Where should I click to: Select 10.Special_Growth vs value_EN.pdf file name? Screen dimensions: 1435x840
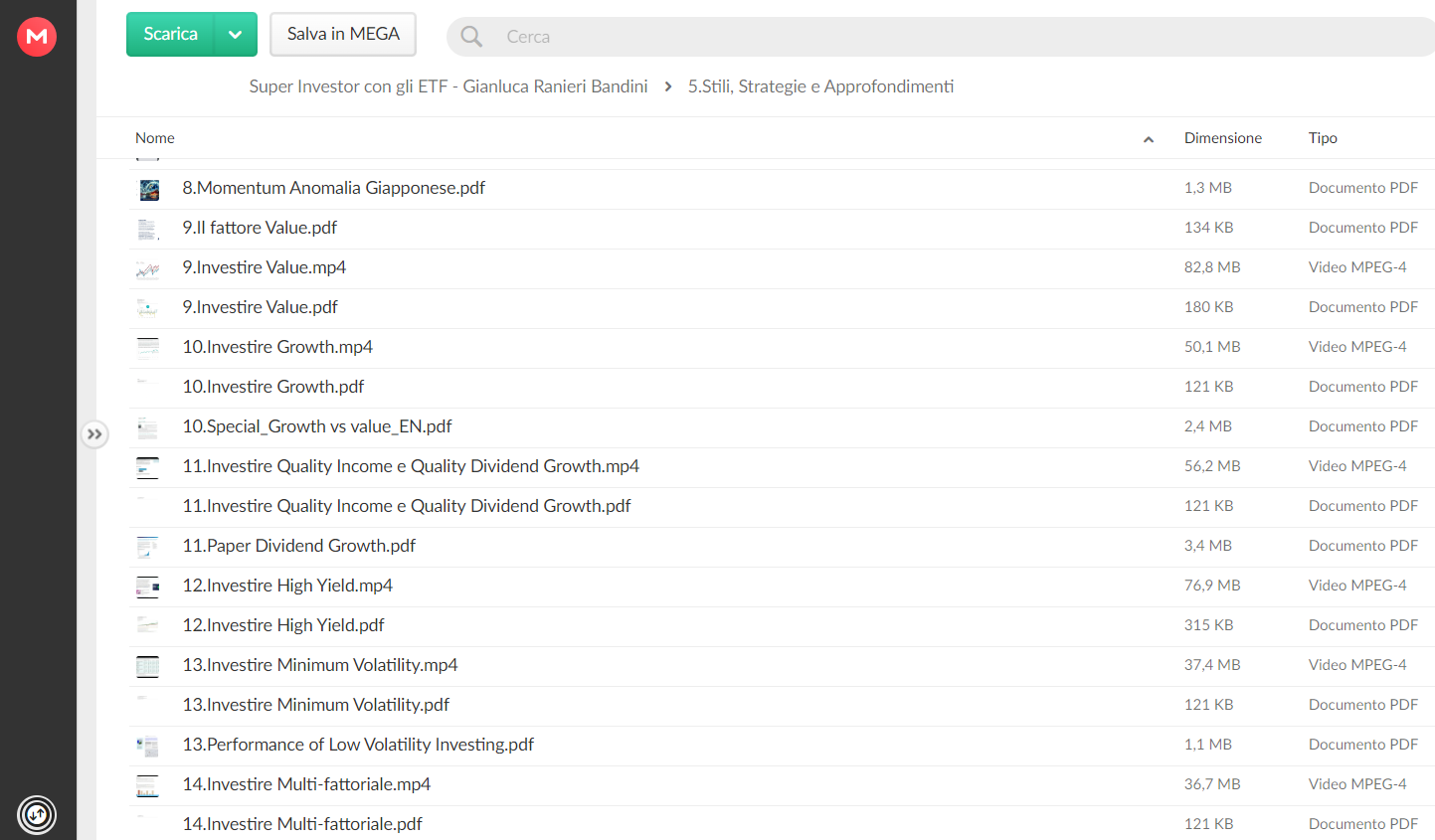coord(317,426)
